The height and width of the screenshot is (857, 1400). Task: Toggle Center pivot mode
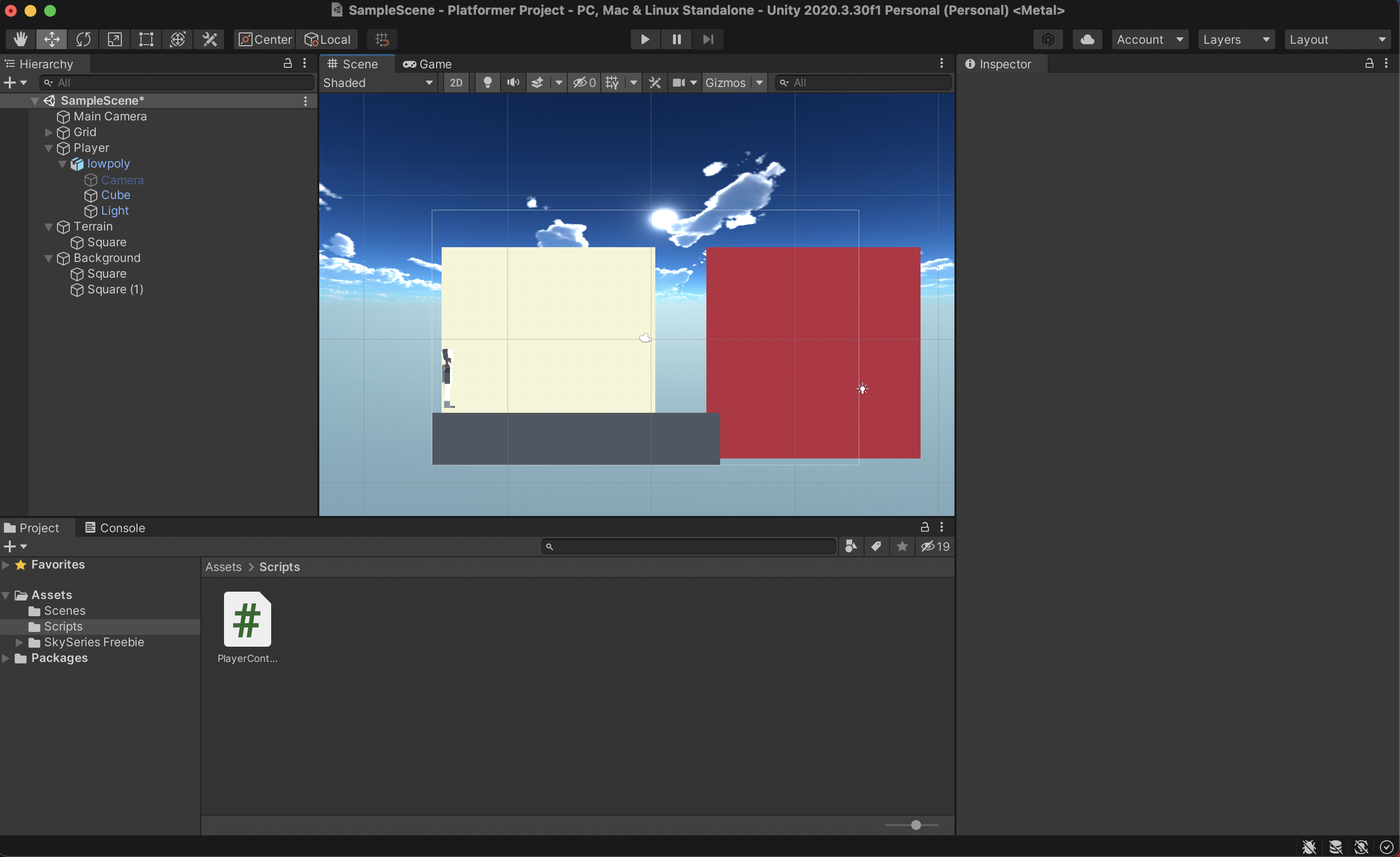point(265,39)
